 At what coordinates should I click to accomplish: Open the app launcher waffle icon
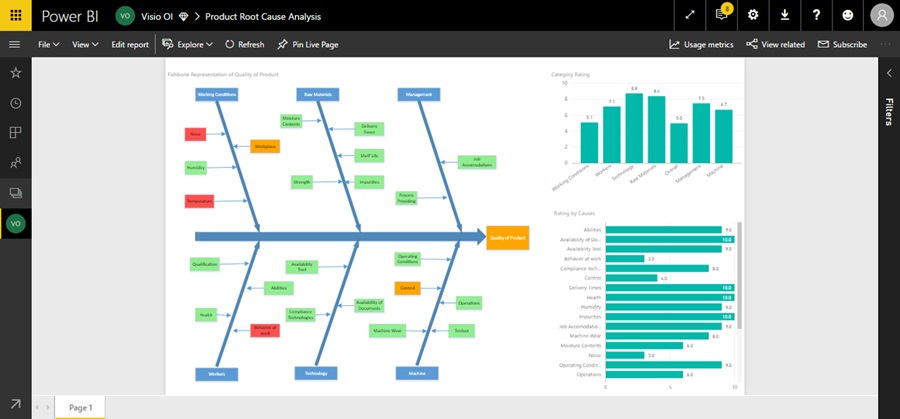coord(15,15)
